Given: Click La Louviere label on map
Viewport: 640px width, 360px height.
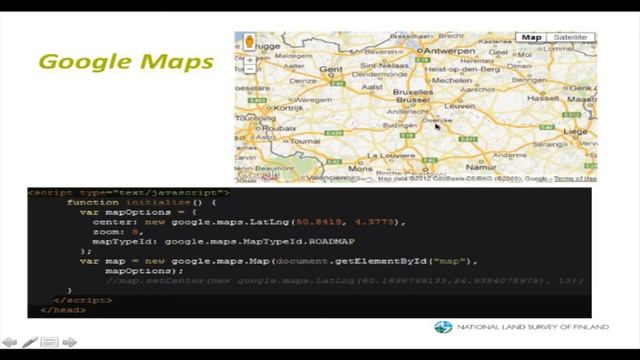Looking at the screenshot, I should (391, 156).
